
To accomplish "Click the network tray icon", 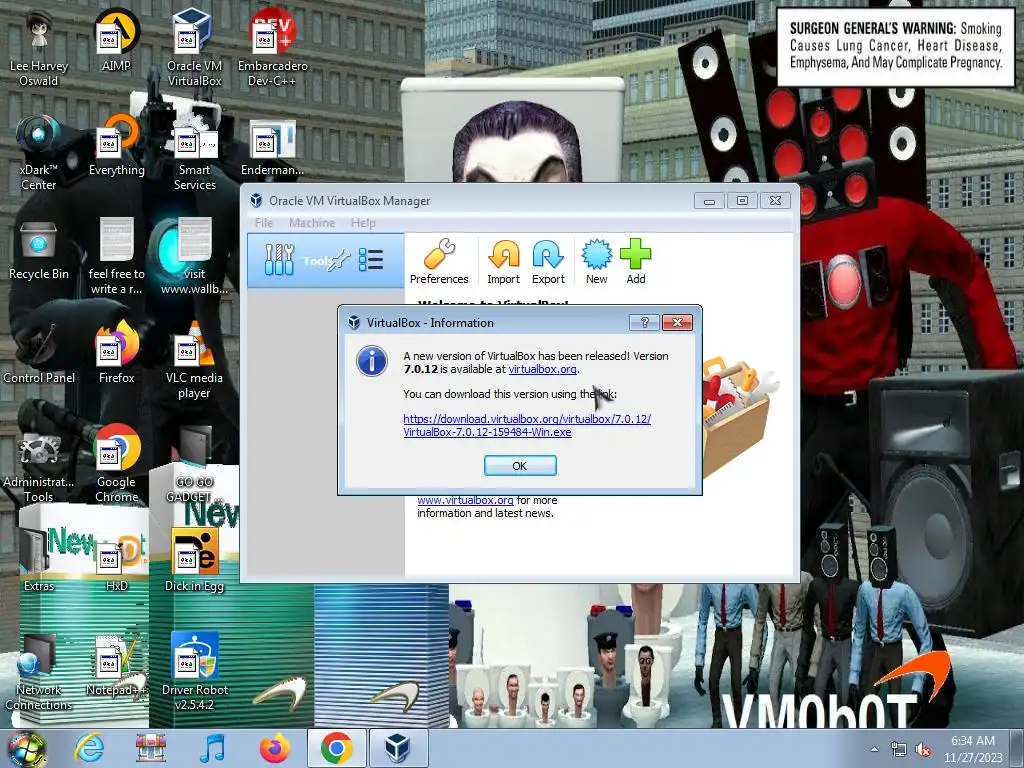I will tap(899, 750).
